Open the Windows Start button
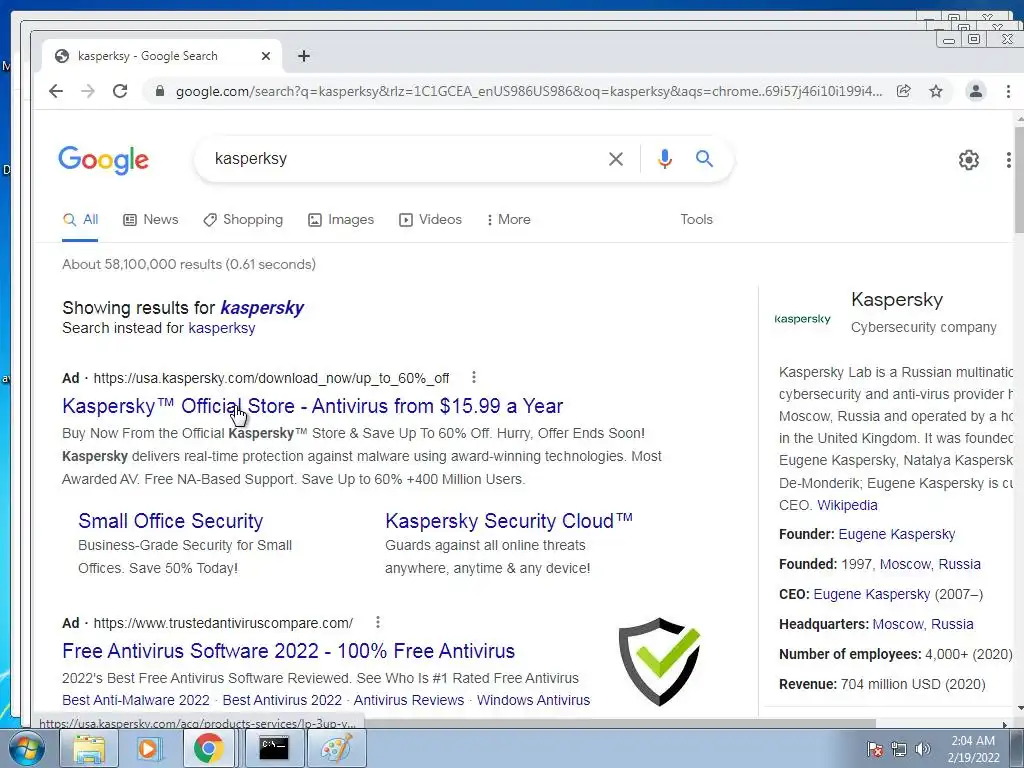This screenshot has width=1024, height=768. point(25,748)
